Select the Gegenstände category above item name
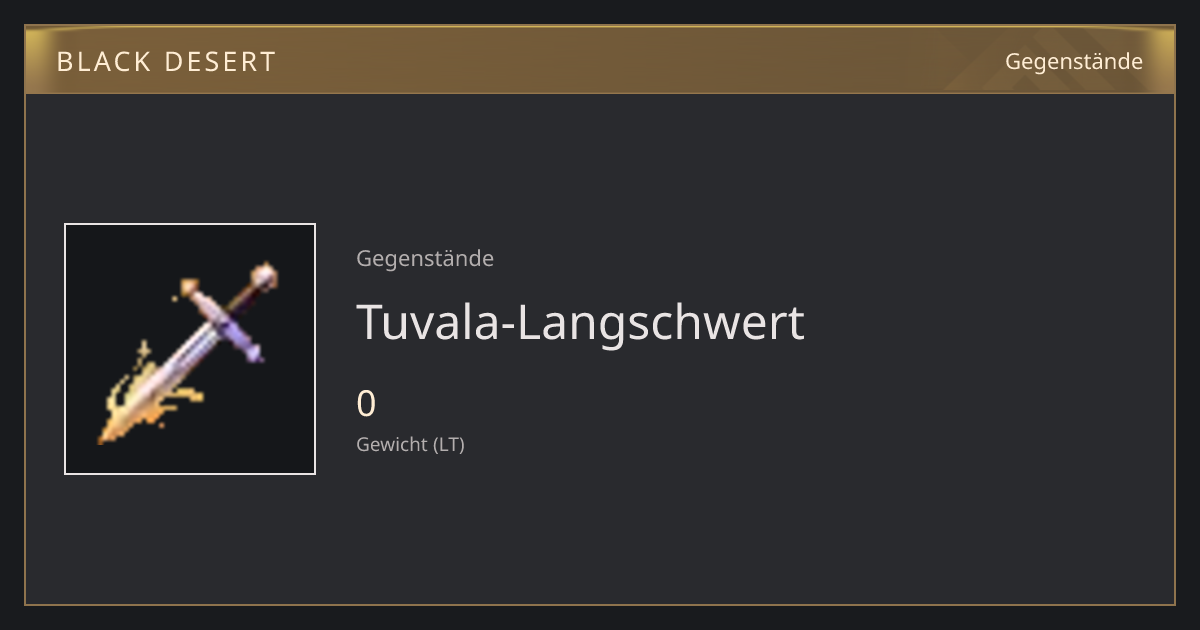The image size is (1200, 630). click(425, 258)
